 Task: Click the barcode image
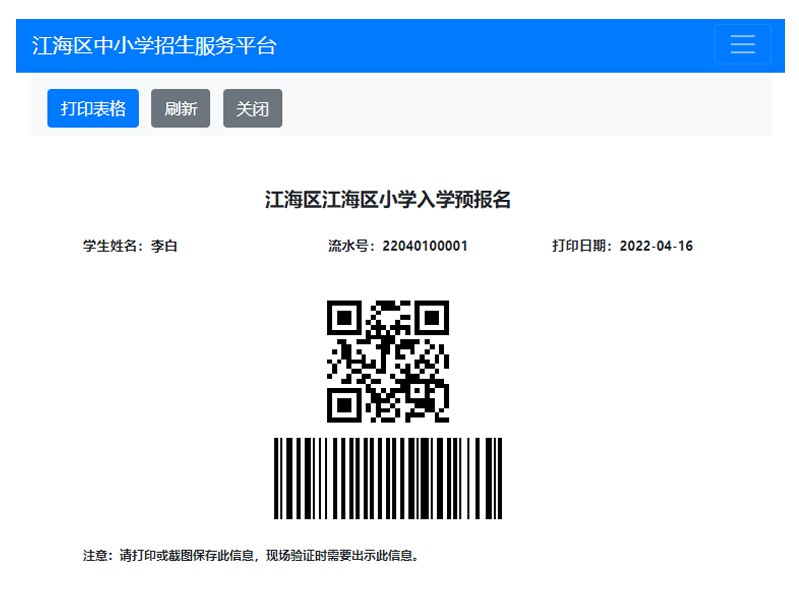[388, 478]
